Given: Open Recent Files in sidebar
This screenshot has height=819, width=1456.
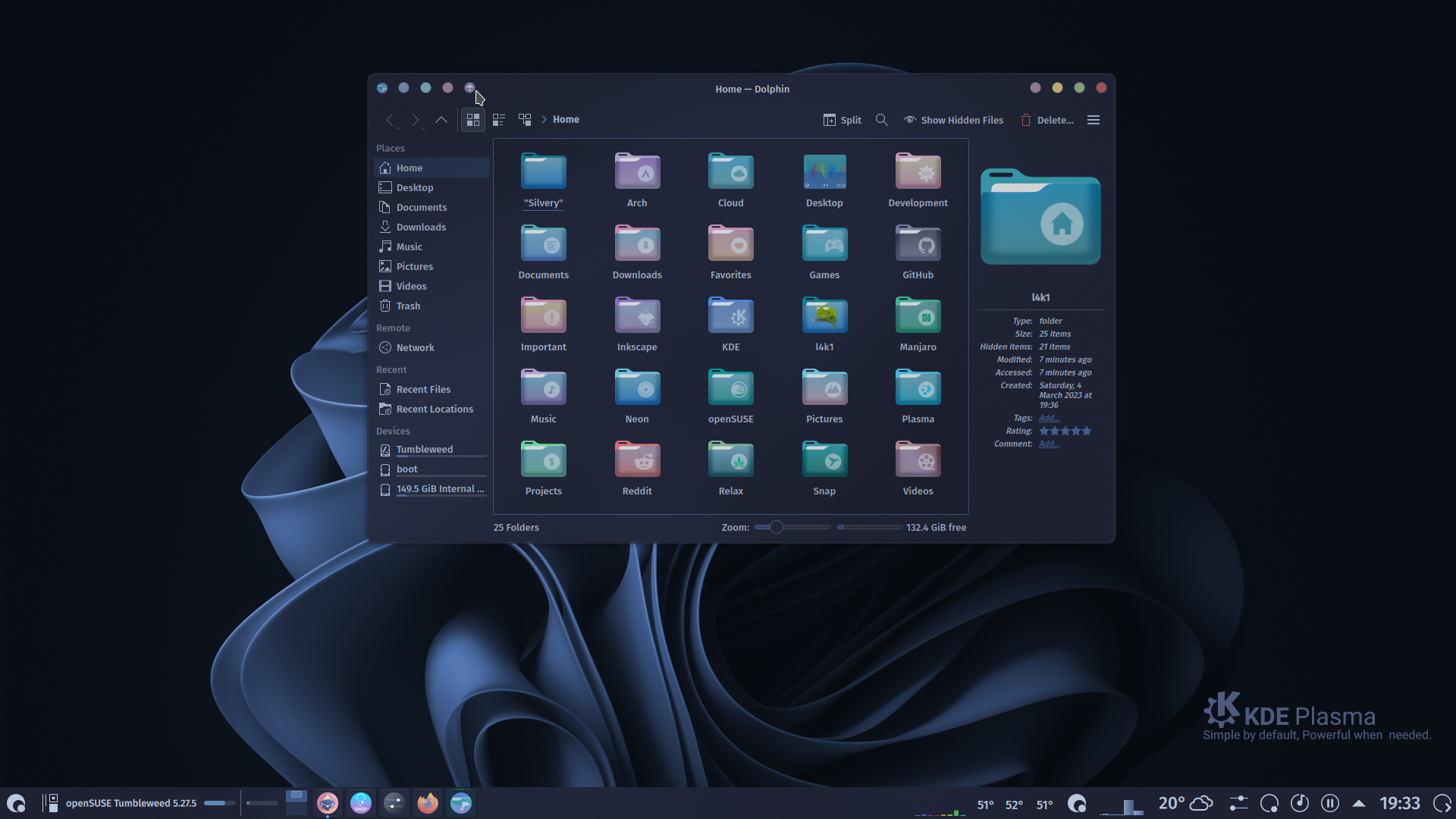Looking at the screenshot, I should pos(431,389).
